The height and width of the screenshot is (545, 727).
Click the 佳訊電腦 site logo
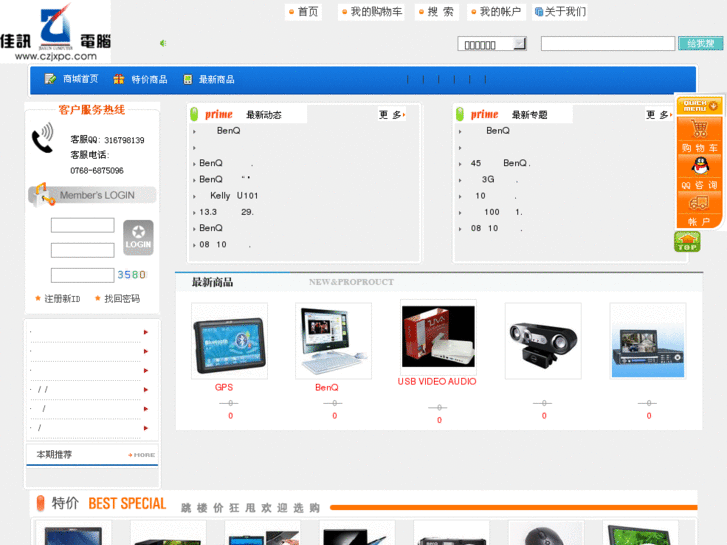tap(55, 32)
